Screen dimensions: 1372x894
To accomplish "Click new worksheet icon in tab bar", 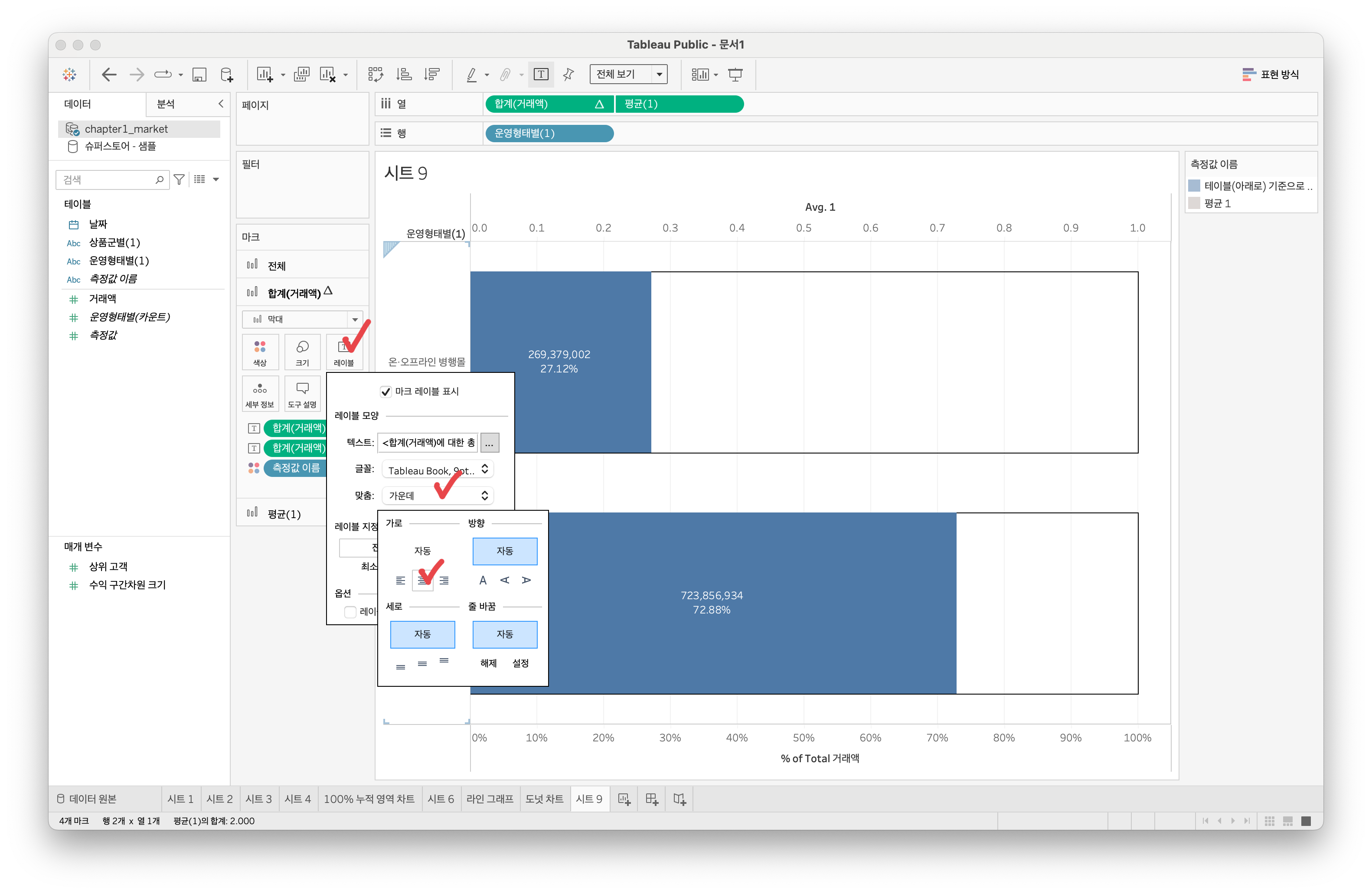I will pyautogui.click(x=624, y=799).
